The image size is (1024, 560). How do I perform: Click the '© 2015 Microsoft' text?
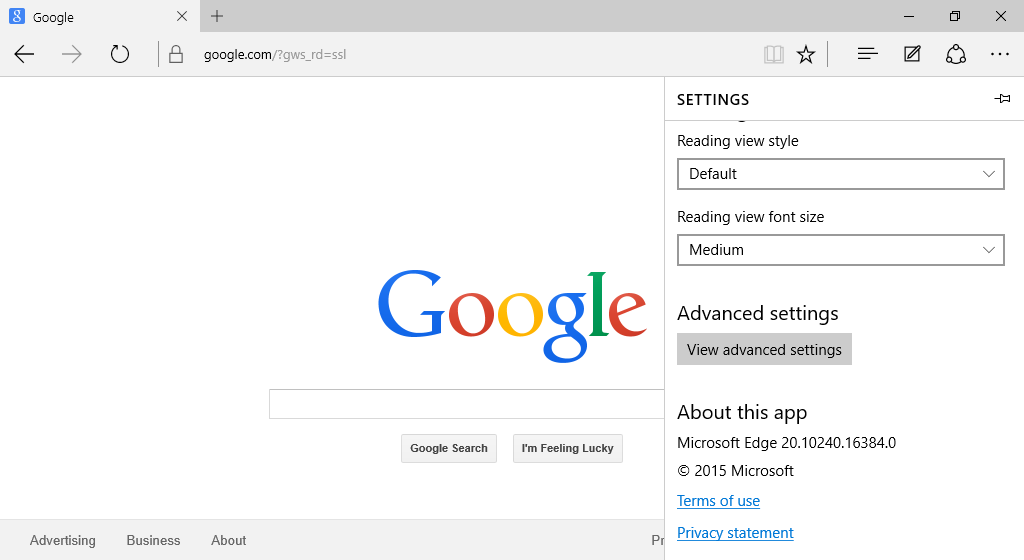735,471
